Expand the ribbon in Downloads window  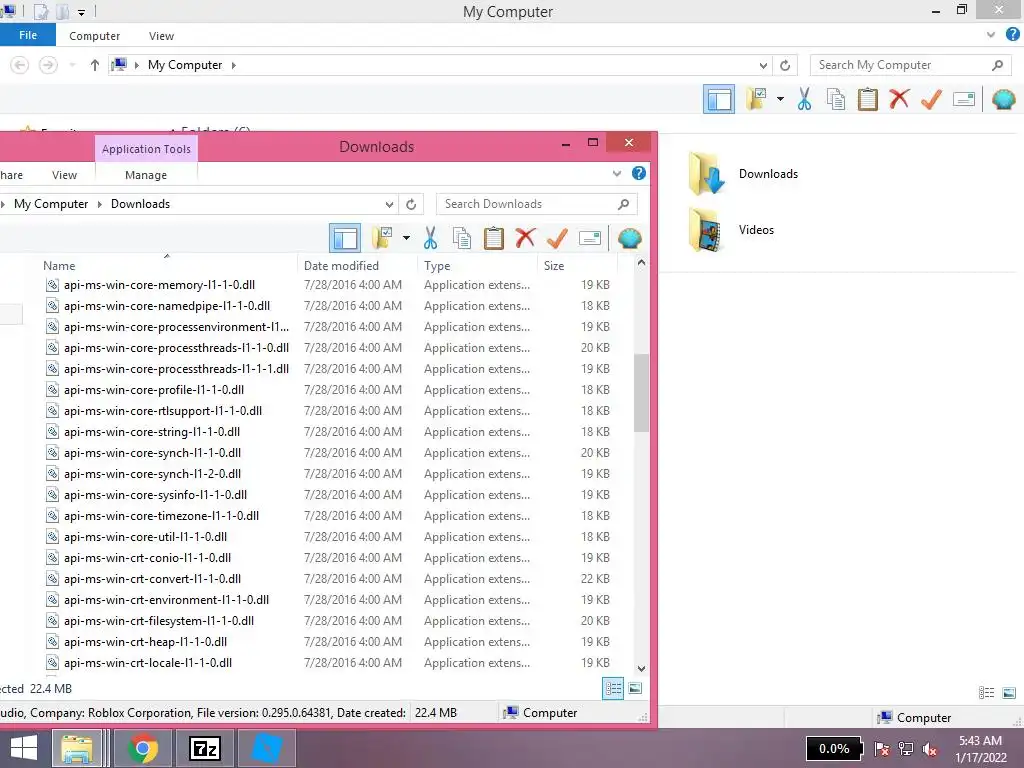click(616, 174)
